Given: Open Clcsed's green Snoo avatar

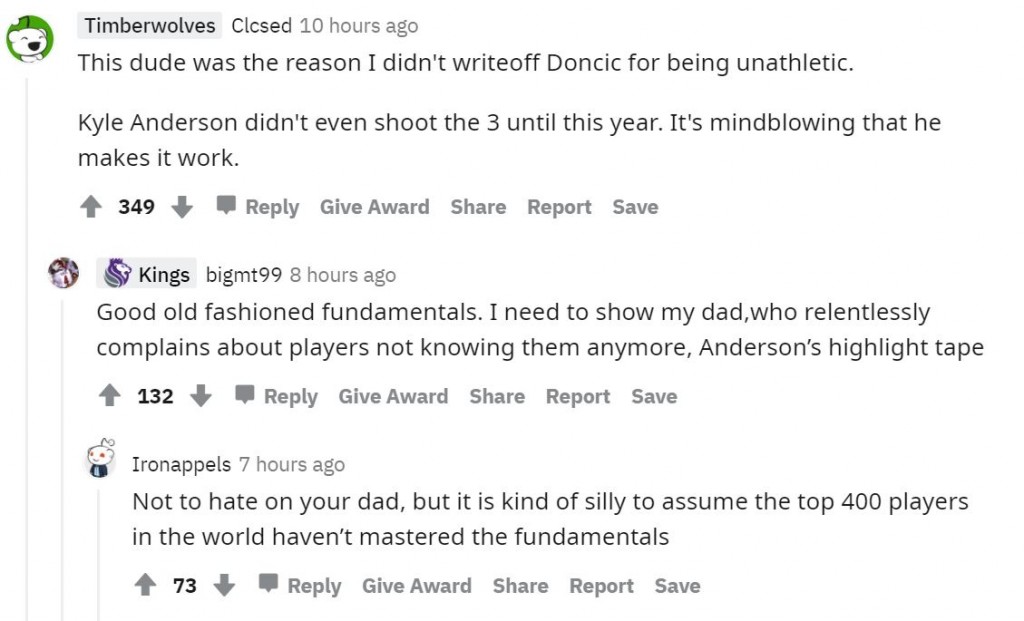Looking at the screenshot, I should click(x=30, y=38).
